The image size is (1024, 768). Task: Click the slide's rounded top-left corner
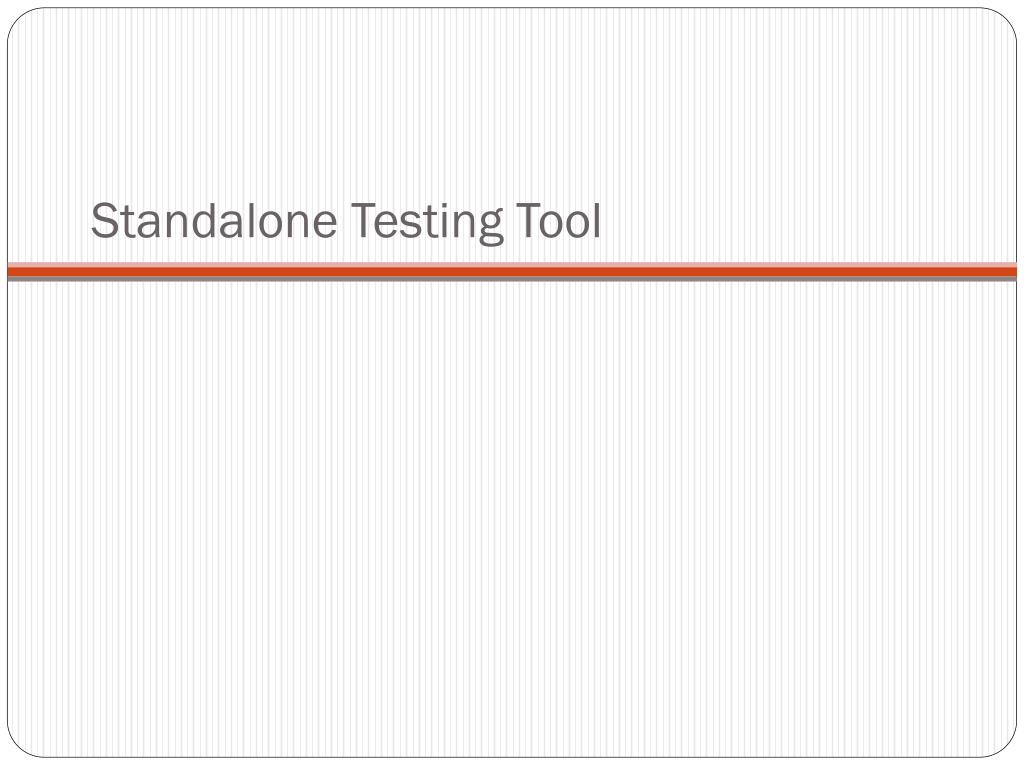click(x=19, y=19)
